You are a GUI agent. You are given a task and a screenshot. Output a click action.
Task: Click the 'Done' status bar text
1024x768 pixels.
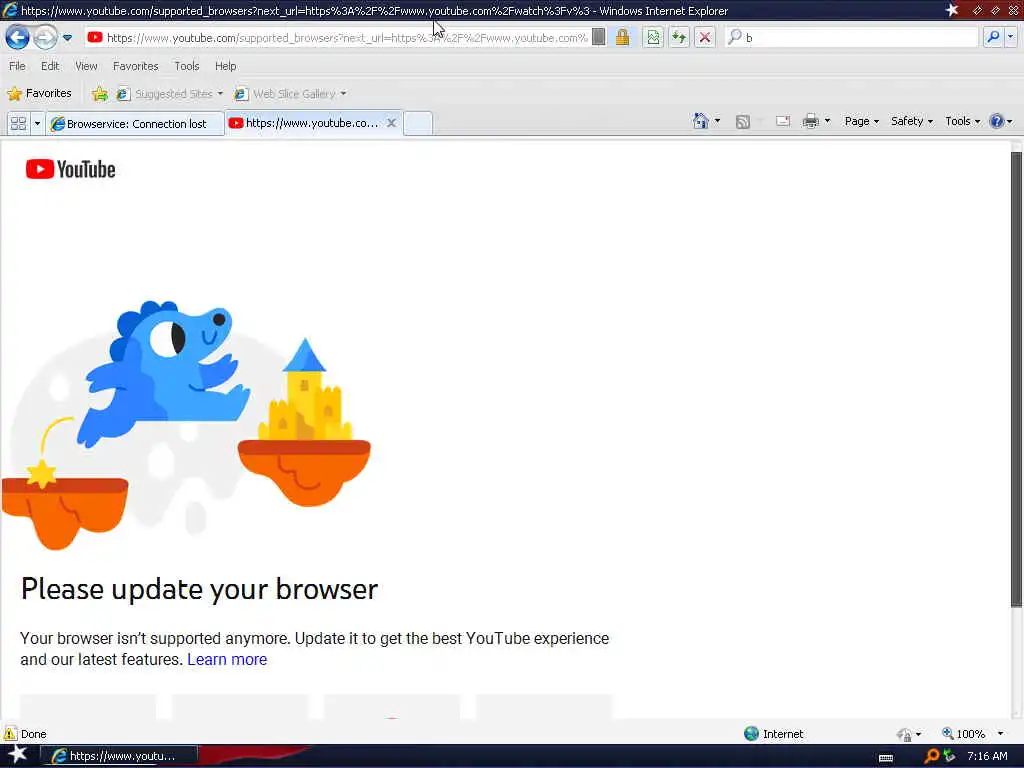[33, 734]
